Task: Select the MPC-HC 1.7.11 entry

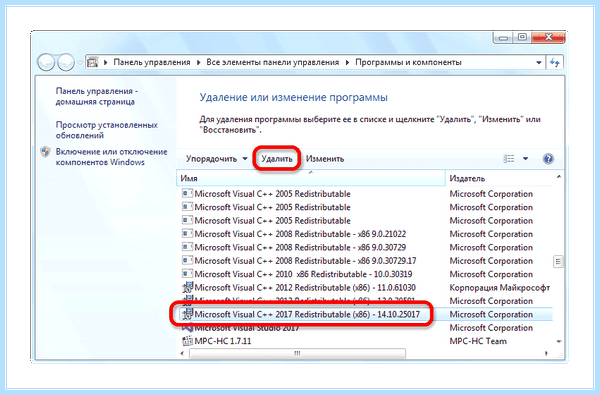Action: 365,341
